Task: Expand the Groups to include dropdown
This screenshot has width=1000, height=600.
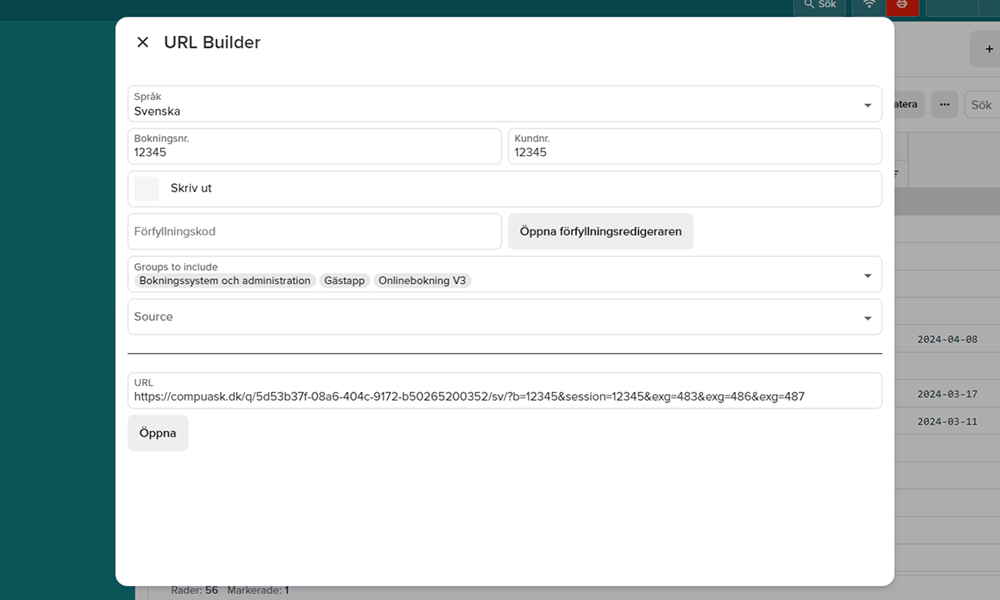Action: pos(867,275)
